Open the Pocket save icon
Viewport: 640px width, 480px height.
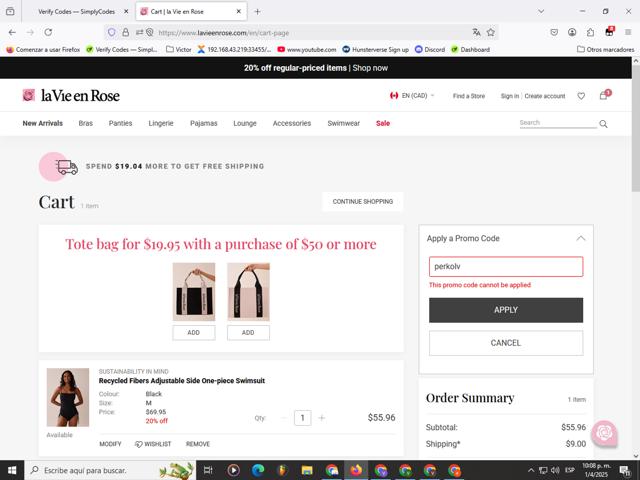tap(554, 32)
